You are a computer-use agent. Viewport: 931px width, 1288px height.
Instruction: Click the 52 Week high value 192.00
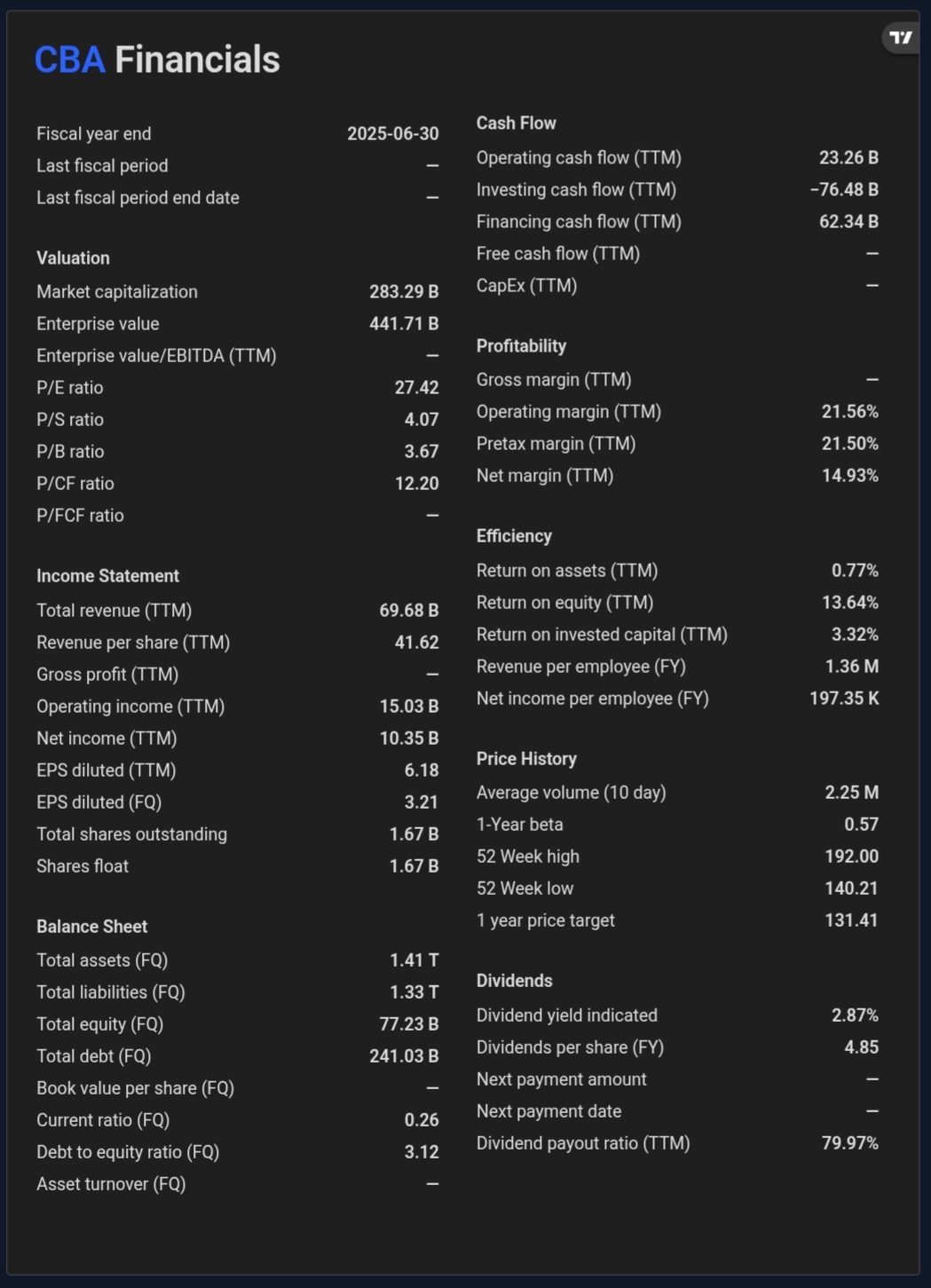coord(851,857)
